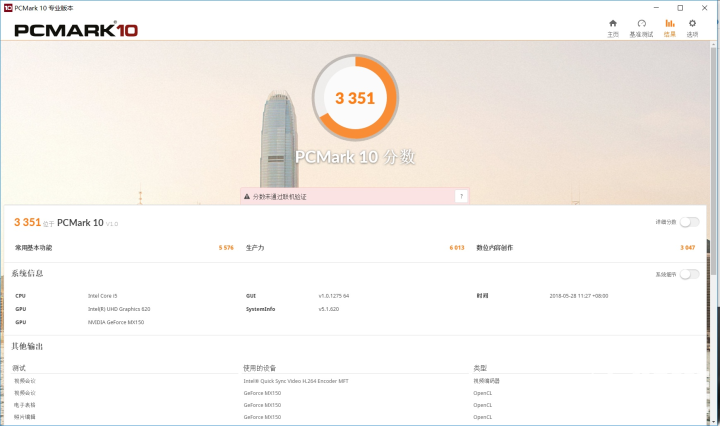
Task: Click the warning triangle in validation banner
Action: point(247,196)
